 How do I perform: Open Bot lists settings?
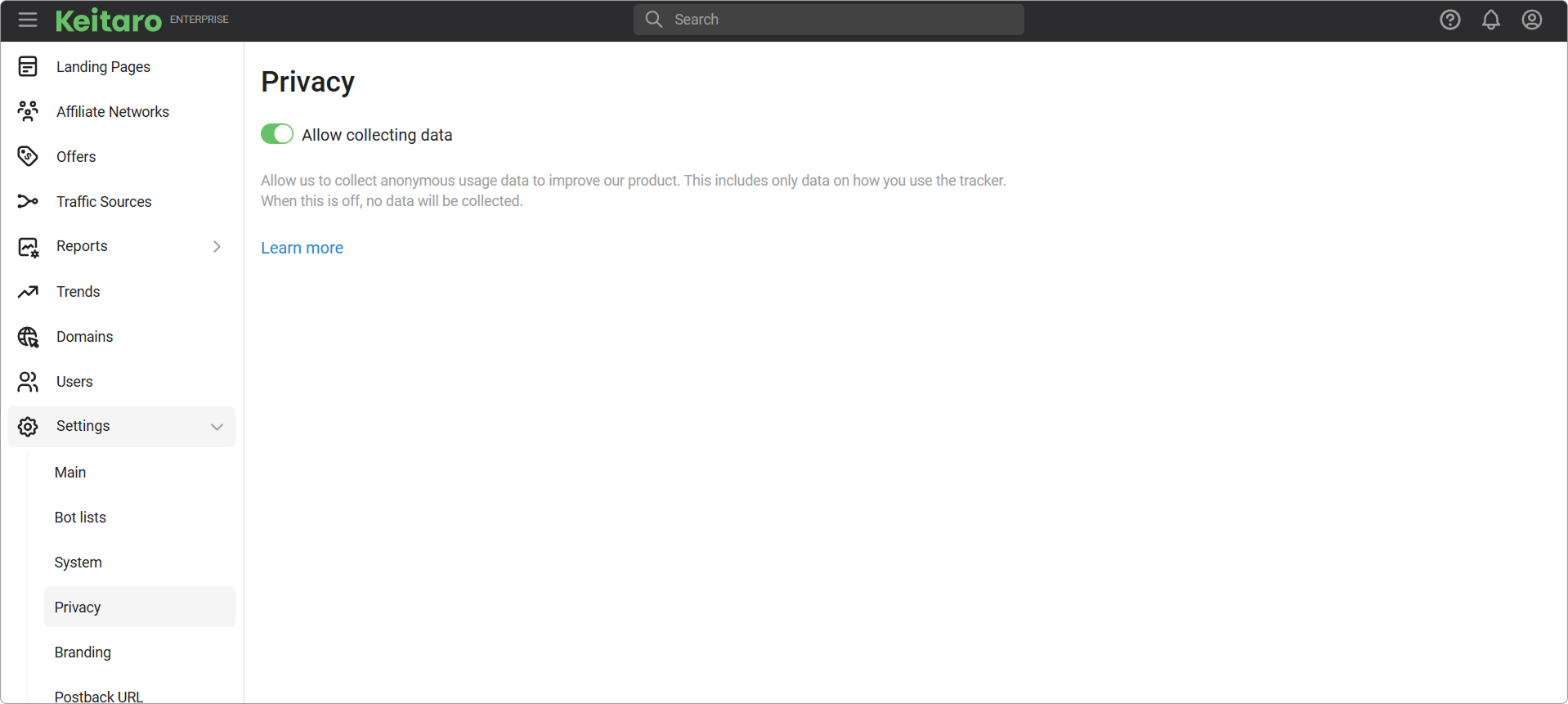tap(80, 518)
